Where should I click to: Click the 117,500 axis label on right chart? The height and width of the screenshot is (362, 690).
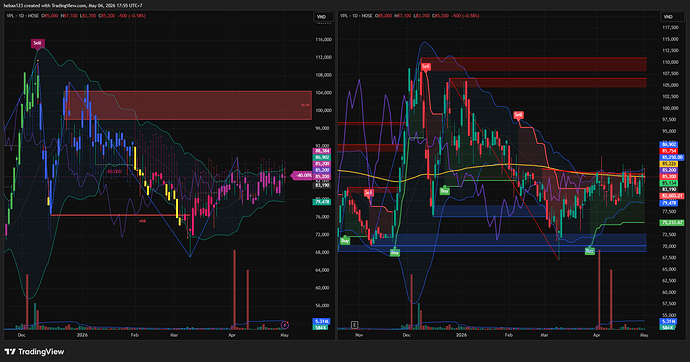670,27
